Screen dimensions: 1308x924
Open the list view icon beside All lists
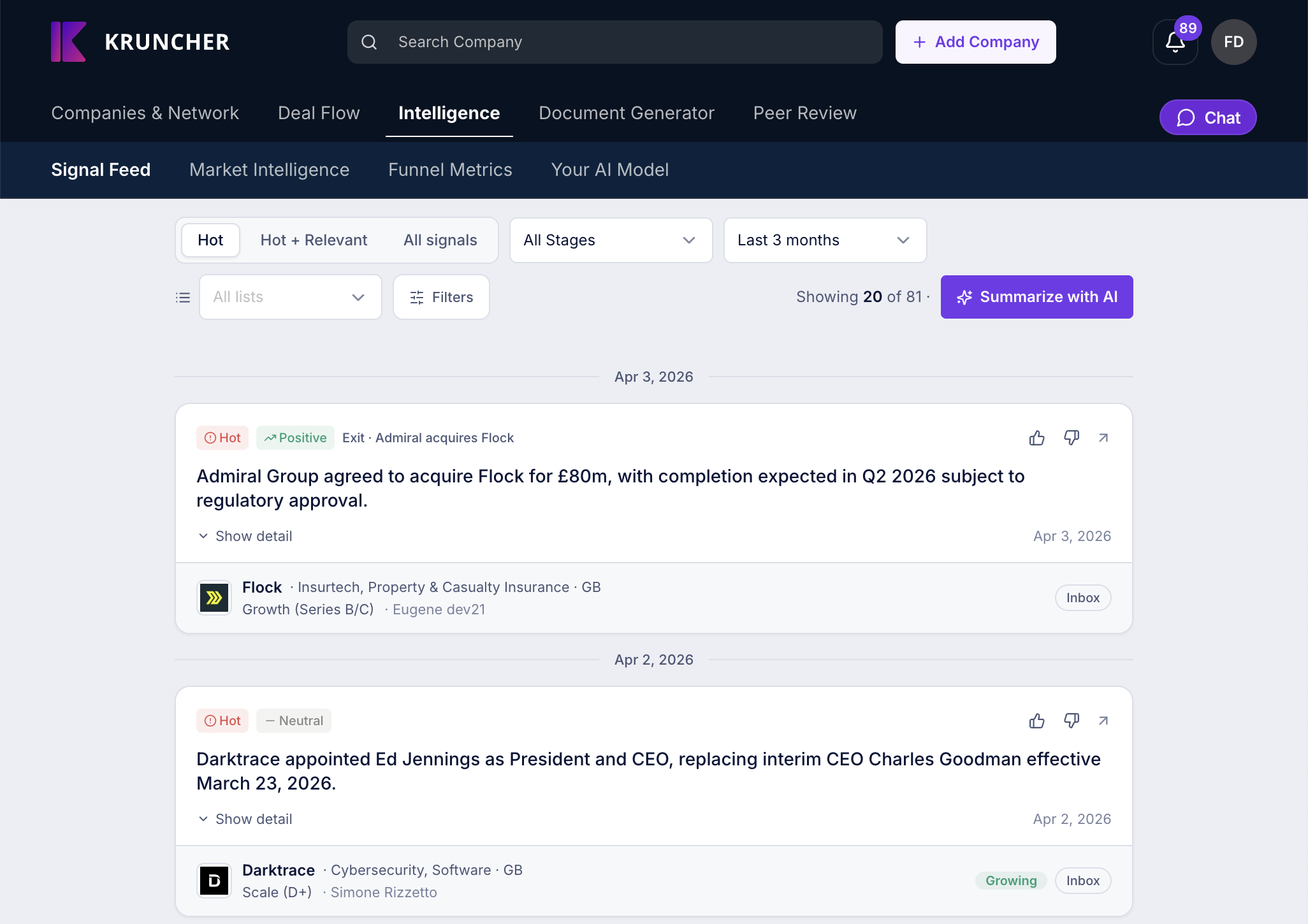[x=183, y=297]
